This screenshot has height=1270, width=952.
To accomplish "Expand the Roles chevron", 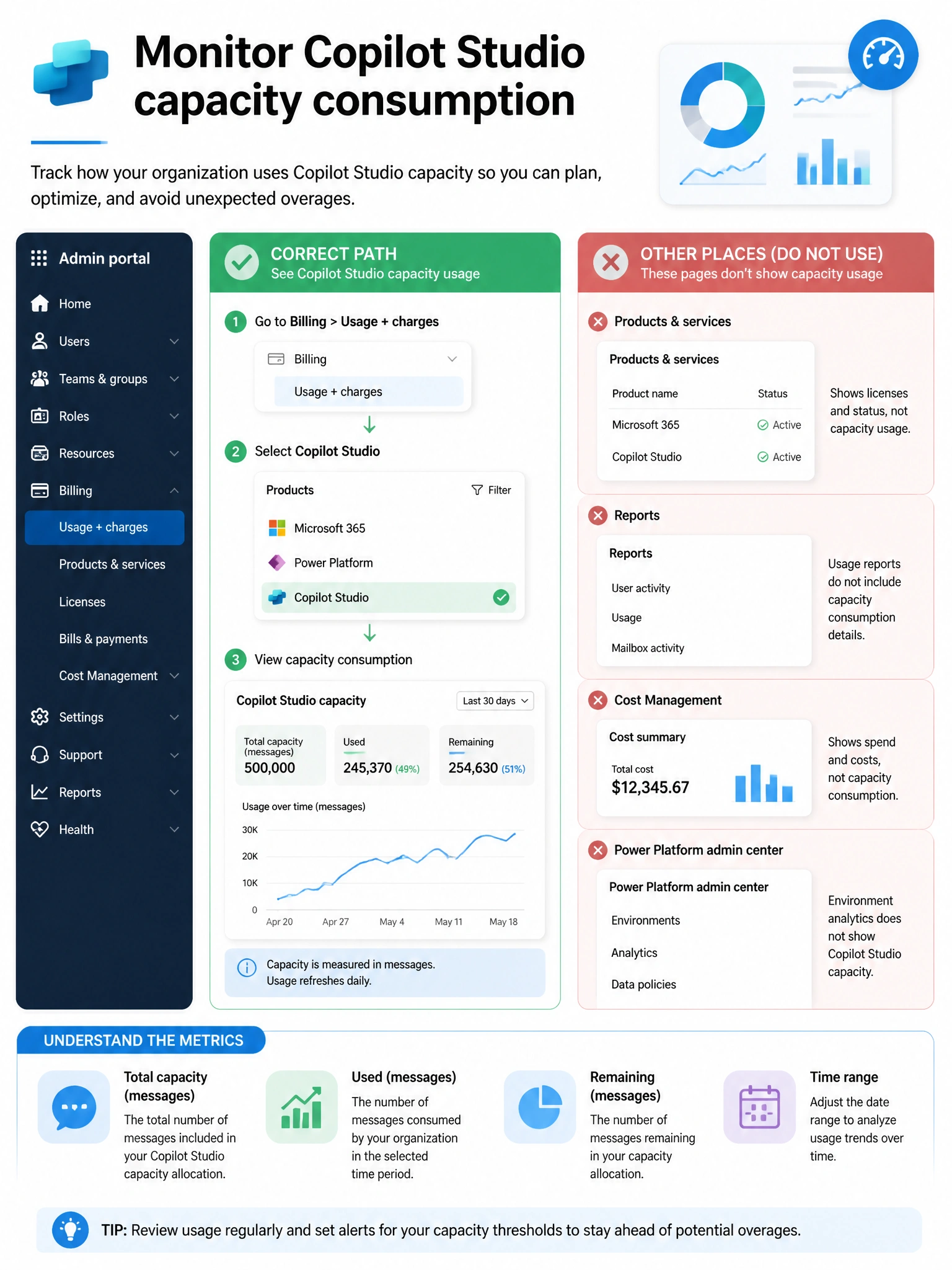I will click(175, 416).
